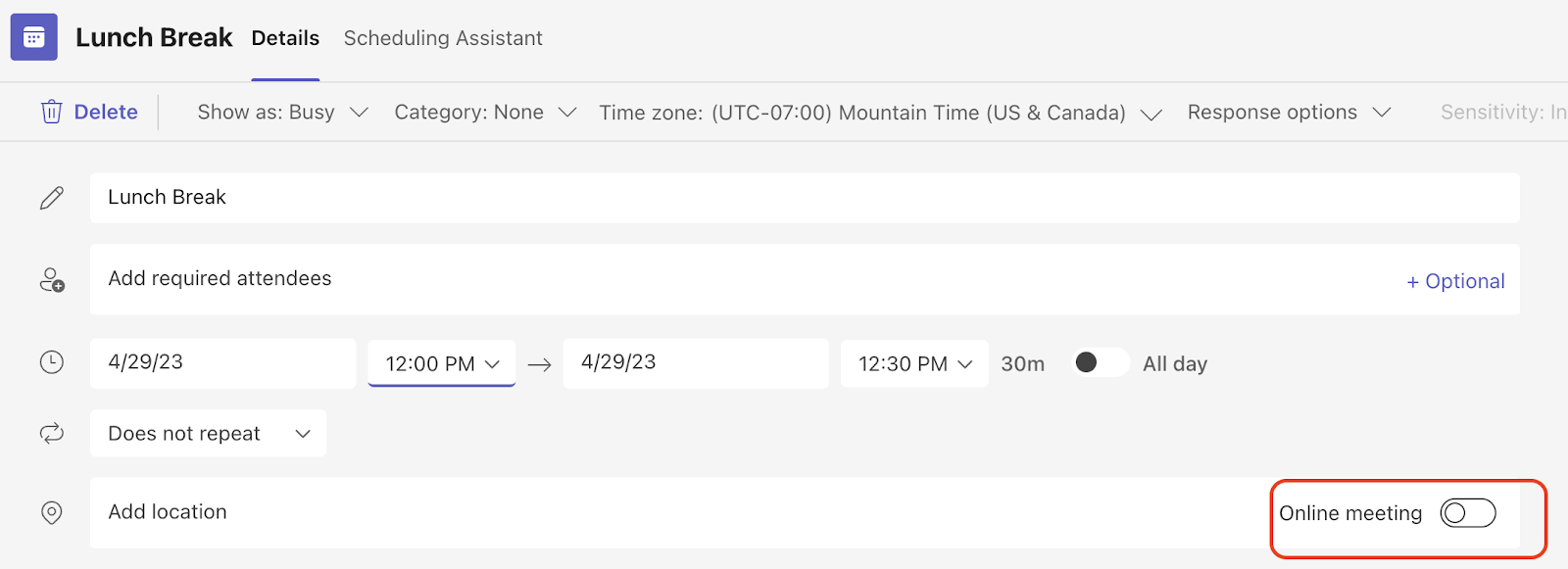Click the + Optional attendees link

tap(1455, 282)
